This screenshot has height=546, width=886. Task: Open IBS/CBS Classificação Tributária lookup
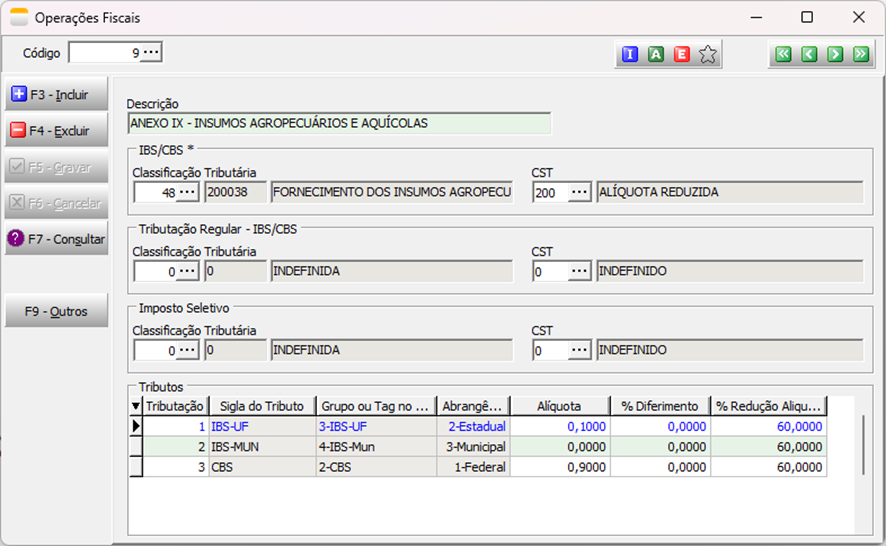click(x=188, y=192)
